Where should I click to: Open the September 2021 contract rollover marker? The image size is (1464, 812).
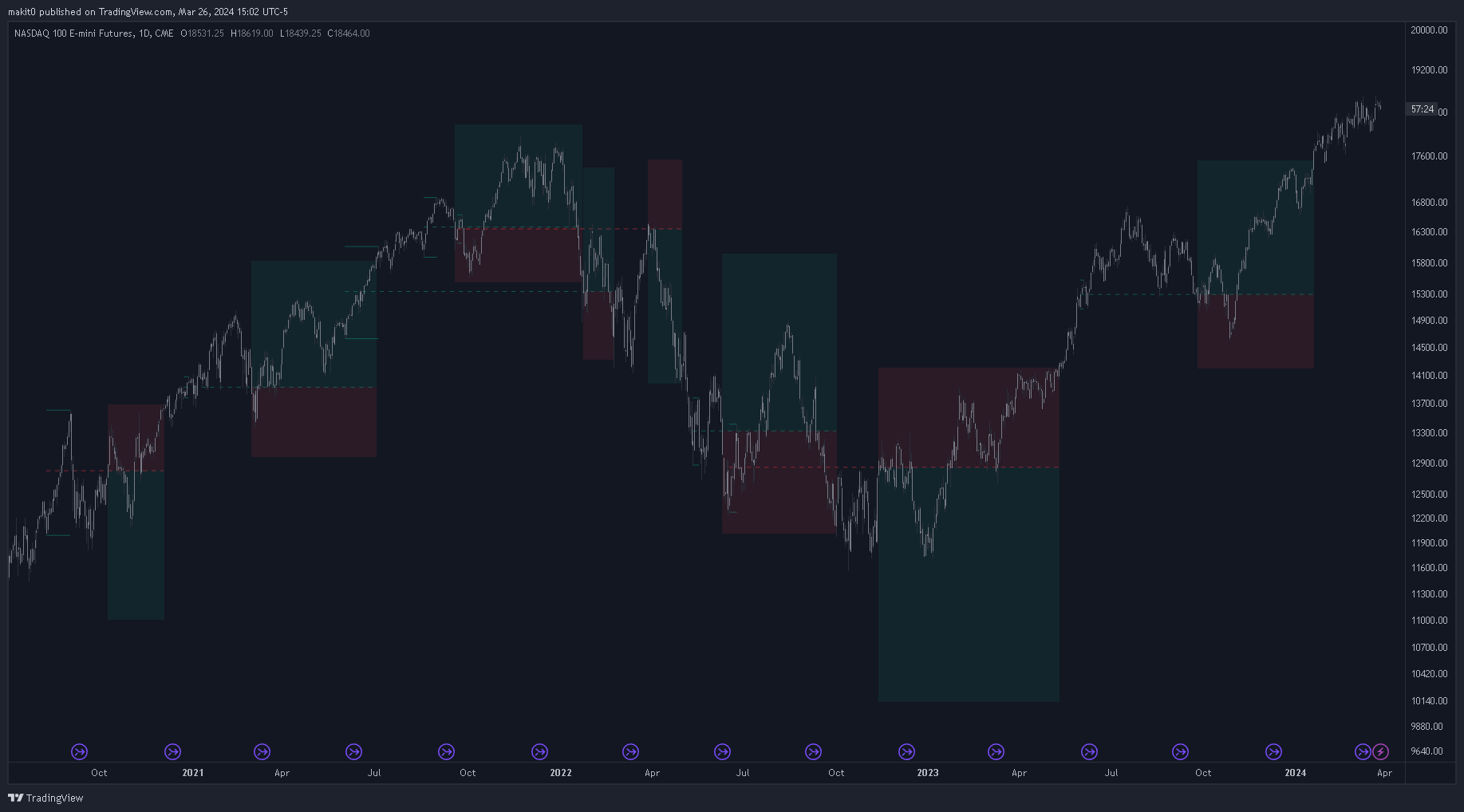446,751
